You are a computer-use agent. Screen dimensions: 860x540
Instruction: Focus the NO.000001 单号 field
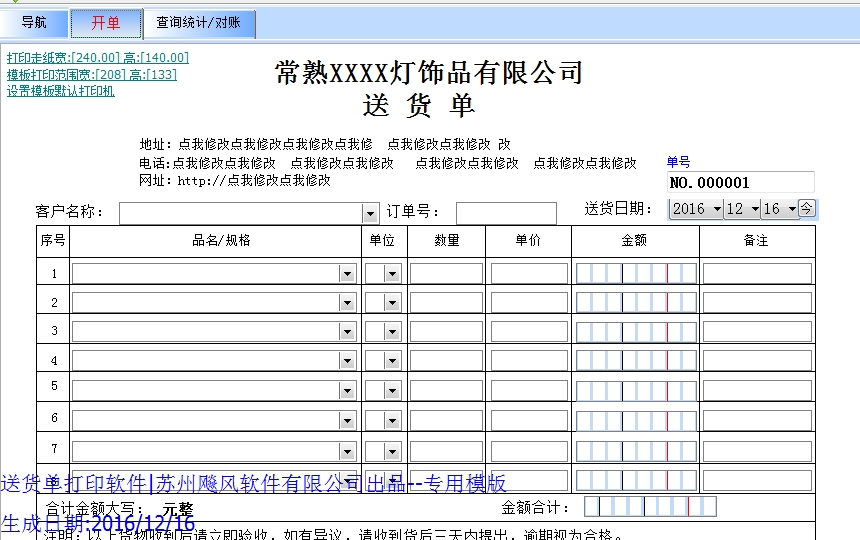click(x=740, y=183)
